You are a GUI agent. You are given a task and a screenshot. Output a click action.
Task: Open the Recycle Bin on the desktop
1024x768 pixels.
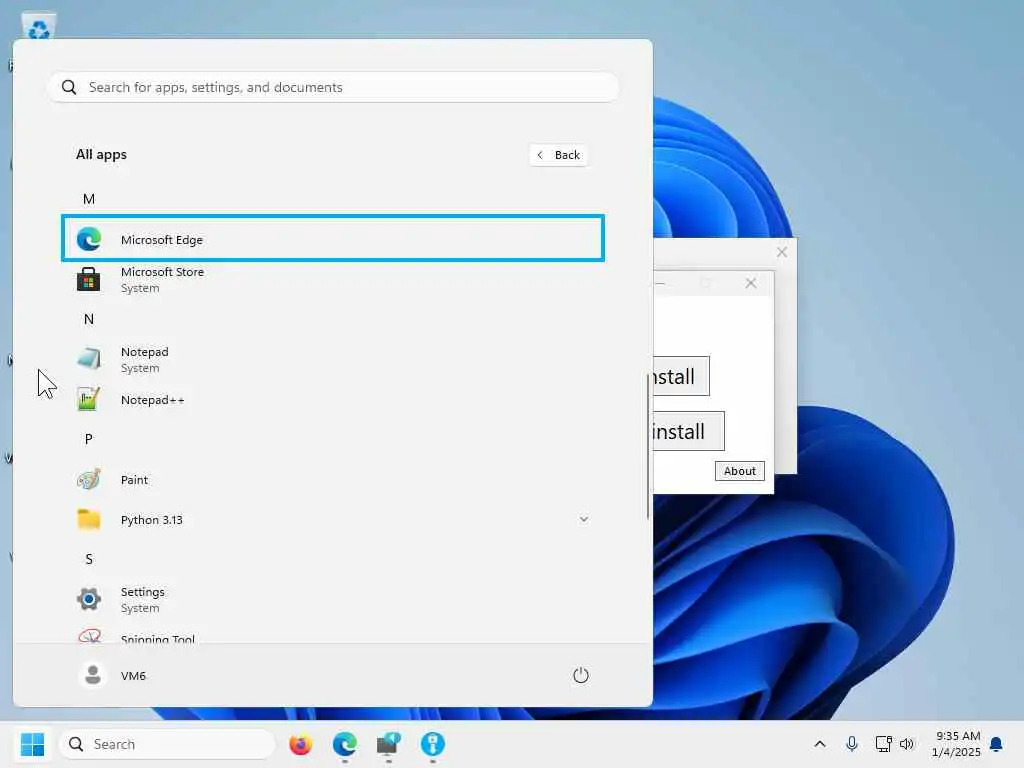tap(39, 26)
